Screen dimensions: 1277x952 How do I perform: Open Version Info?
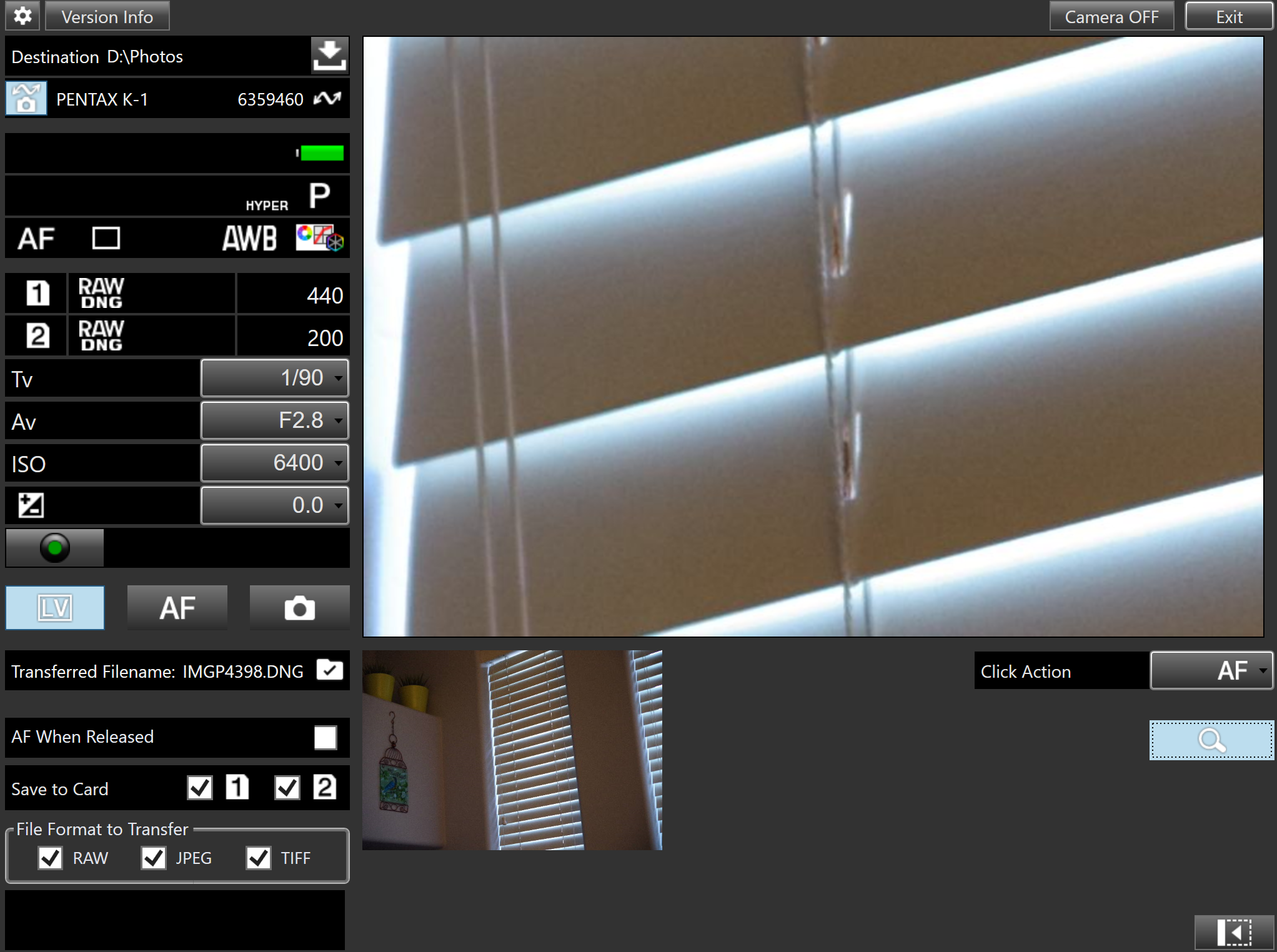coord(107,16)
